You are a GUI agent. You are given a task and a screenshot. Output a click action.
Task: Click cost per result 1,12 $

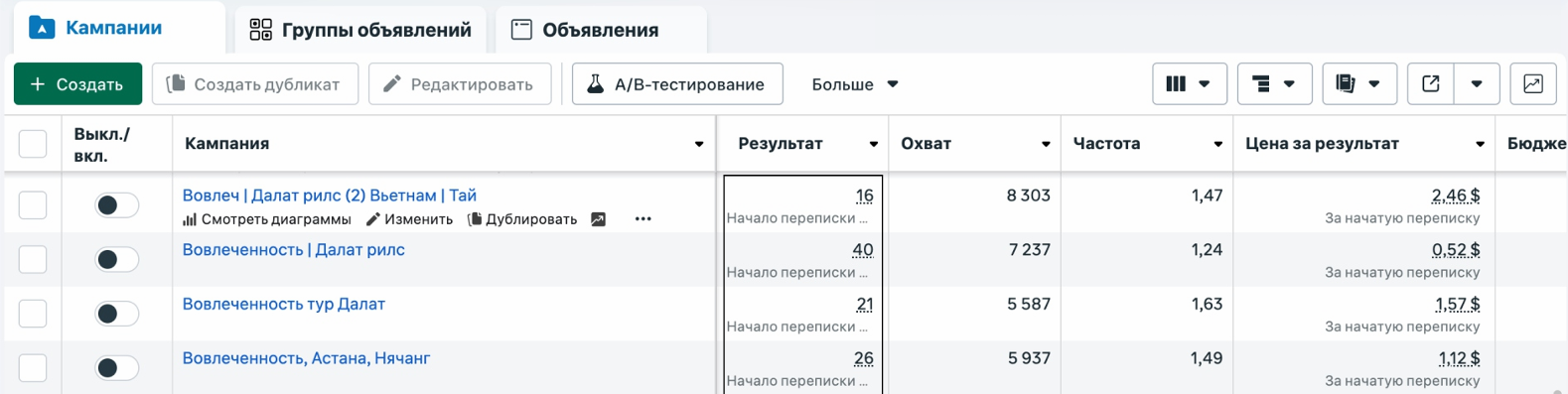tap(1459, 358)
